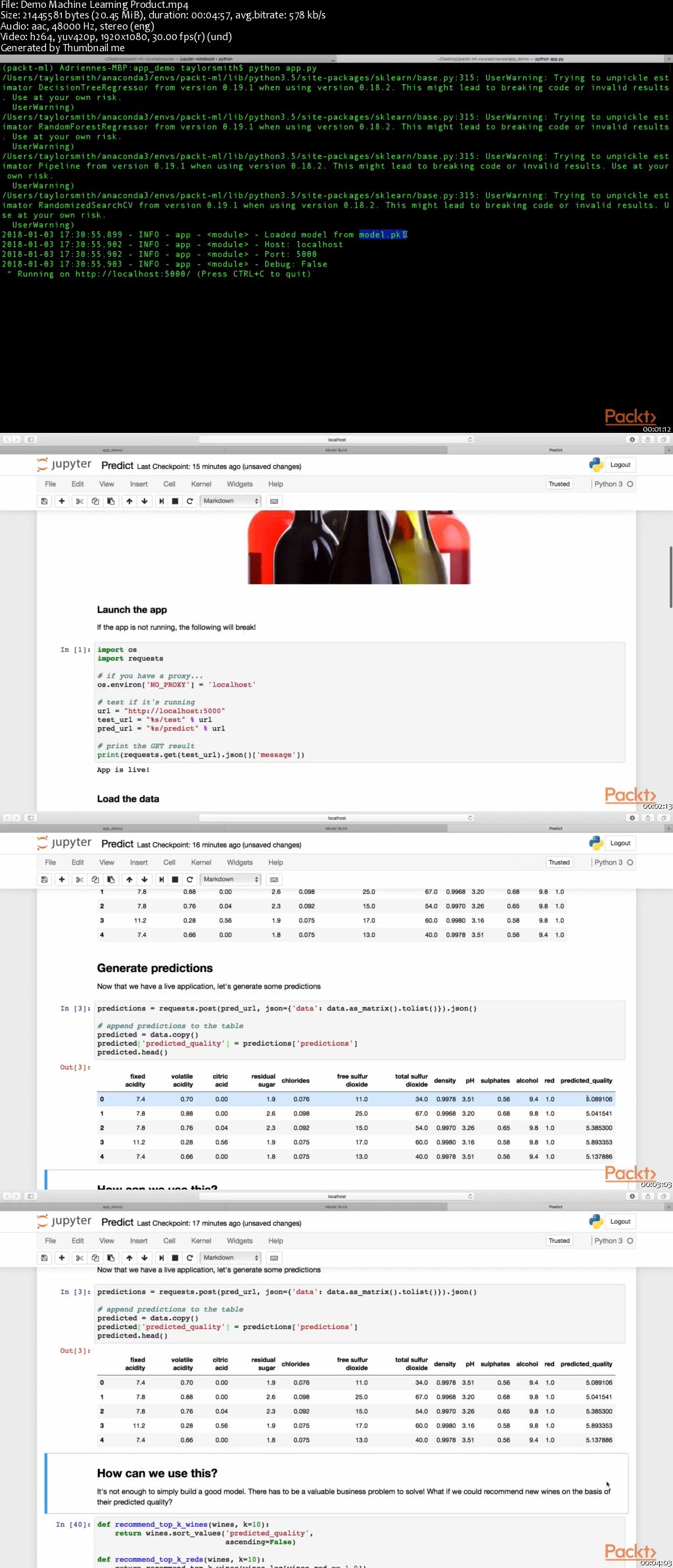673x1568 pixels.
Task: Interrupt kernel in the '15 minutes ago' notebook
Action: 175,501
